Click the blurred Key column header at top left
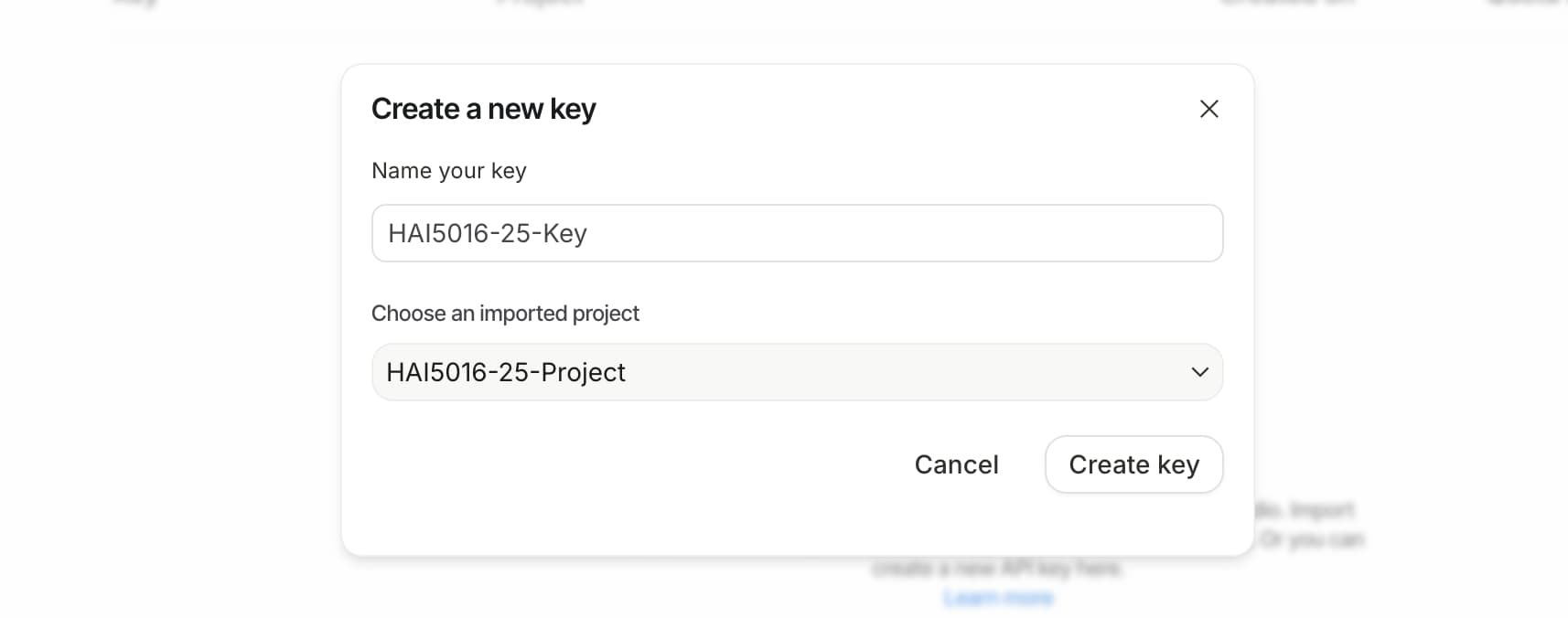The image size is (1568, 618). [134, 3]
